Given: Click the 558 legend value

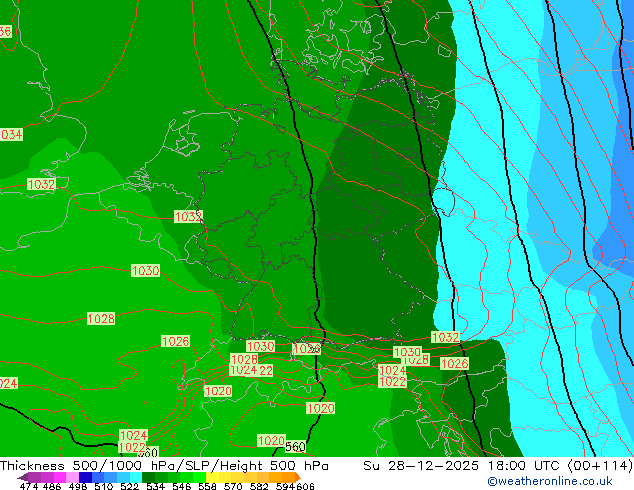Looking at the screenshot, I should click(x=207, y=486).
